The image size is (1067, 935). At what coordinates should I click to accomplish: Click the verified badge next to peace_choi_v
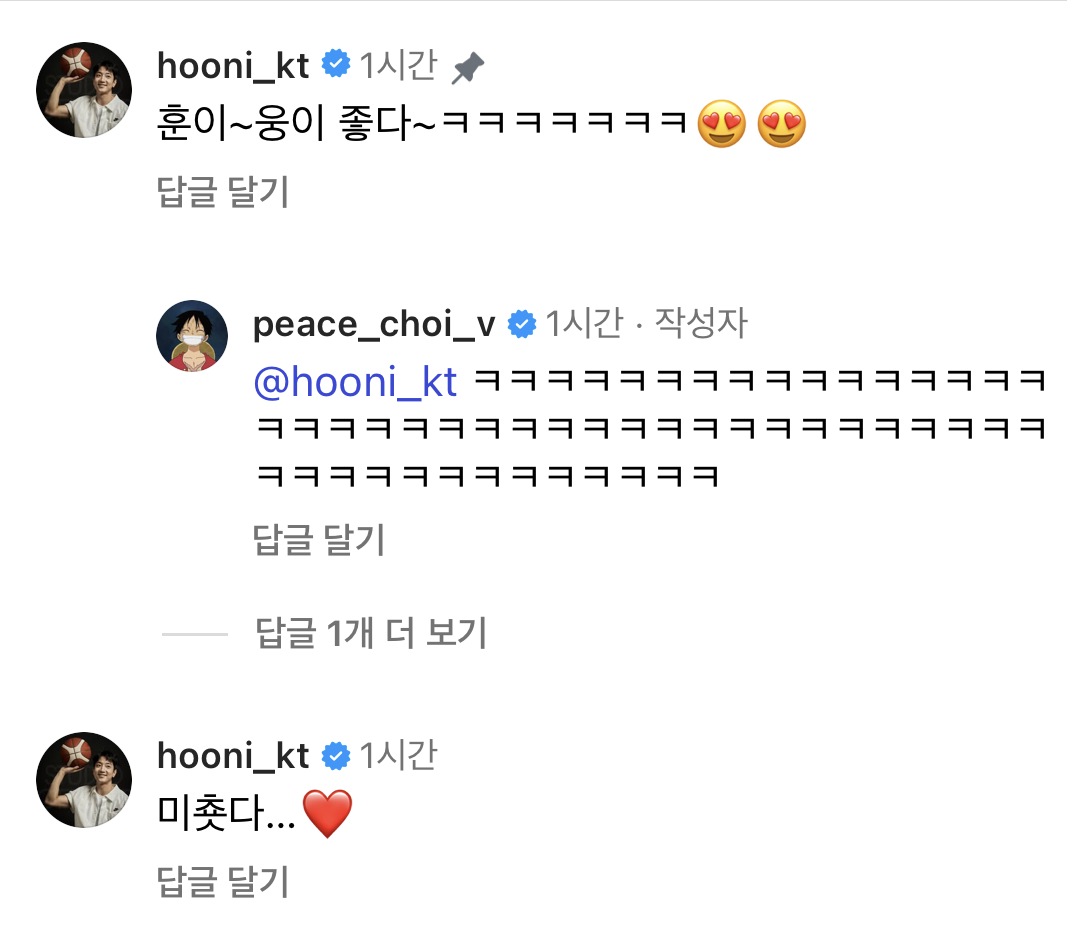point(521,324)
